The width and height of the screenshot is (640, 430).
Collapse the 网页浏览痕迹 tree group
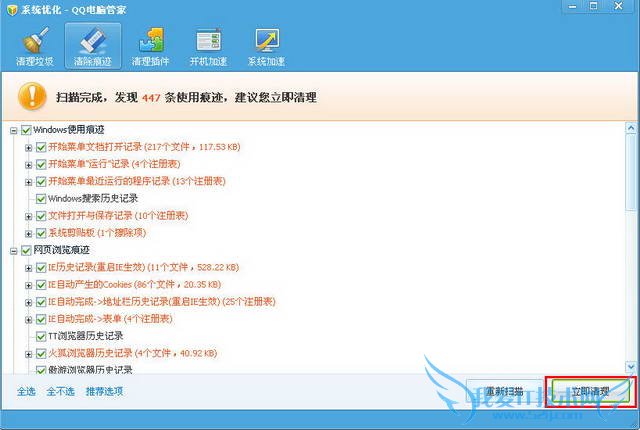13,251
